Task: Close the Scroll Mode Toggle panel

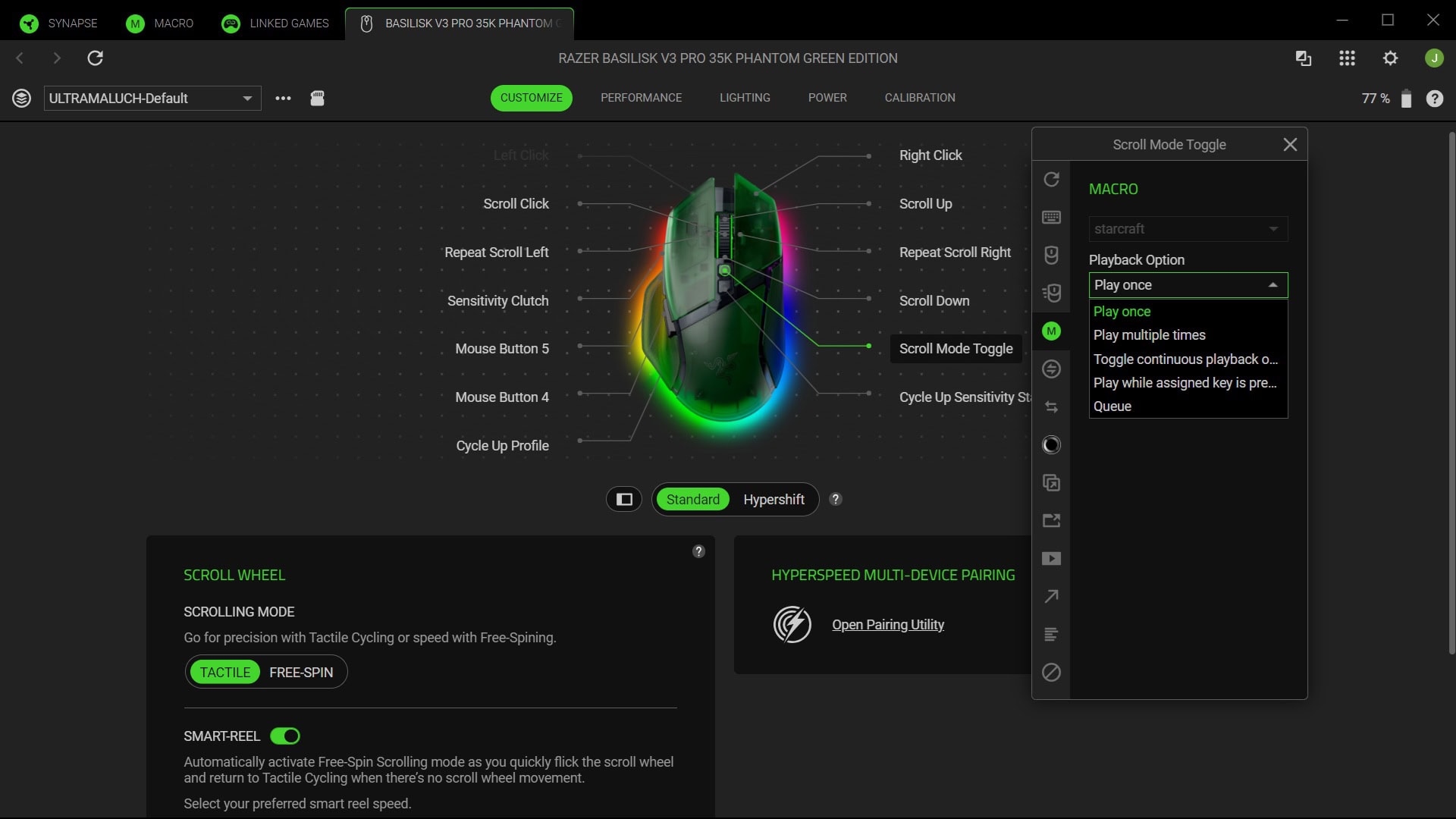Action: [1289, 144]
